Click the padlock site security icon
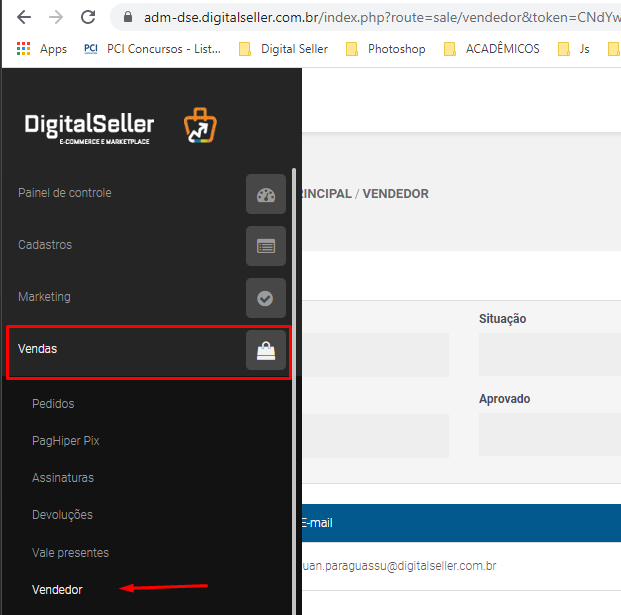The width and height of the screenshot is (621, 615). click(x=128, y=17)
